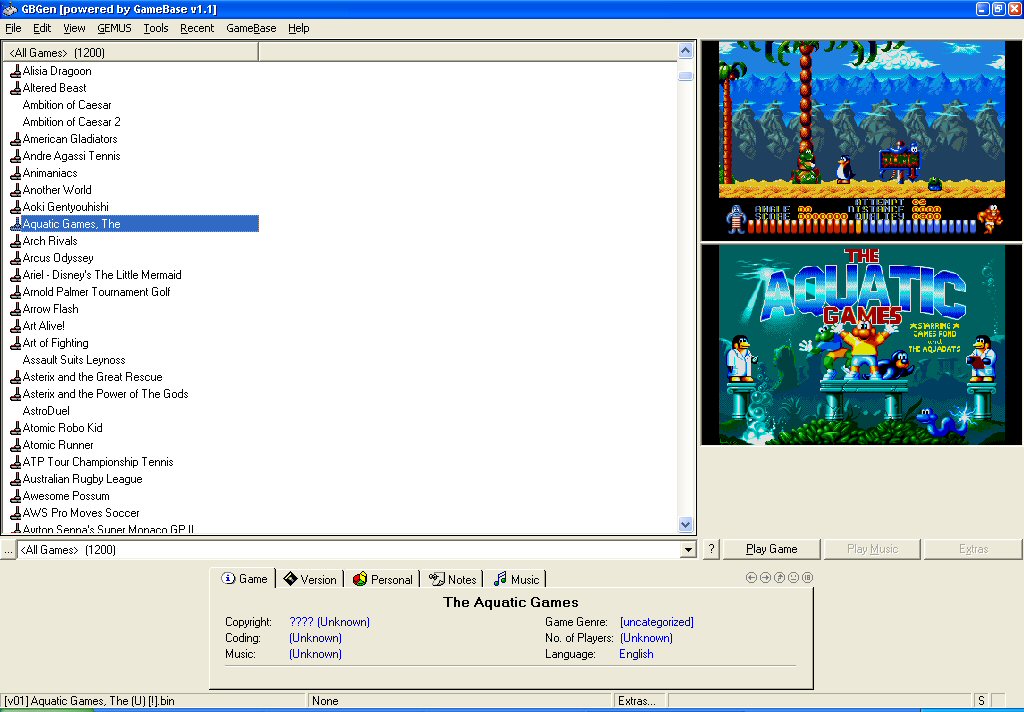
Task: Click the question mark button
Action: pyautogui.click(x=711, y=549)
